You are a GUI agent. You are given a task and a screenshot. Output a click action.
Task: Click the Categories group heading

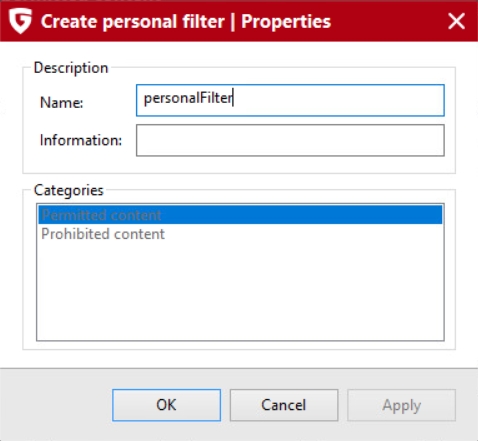69,190
